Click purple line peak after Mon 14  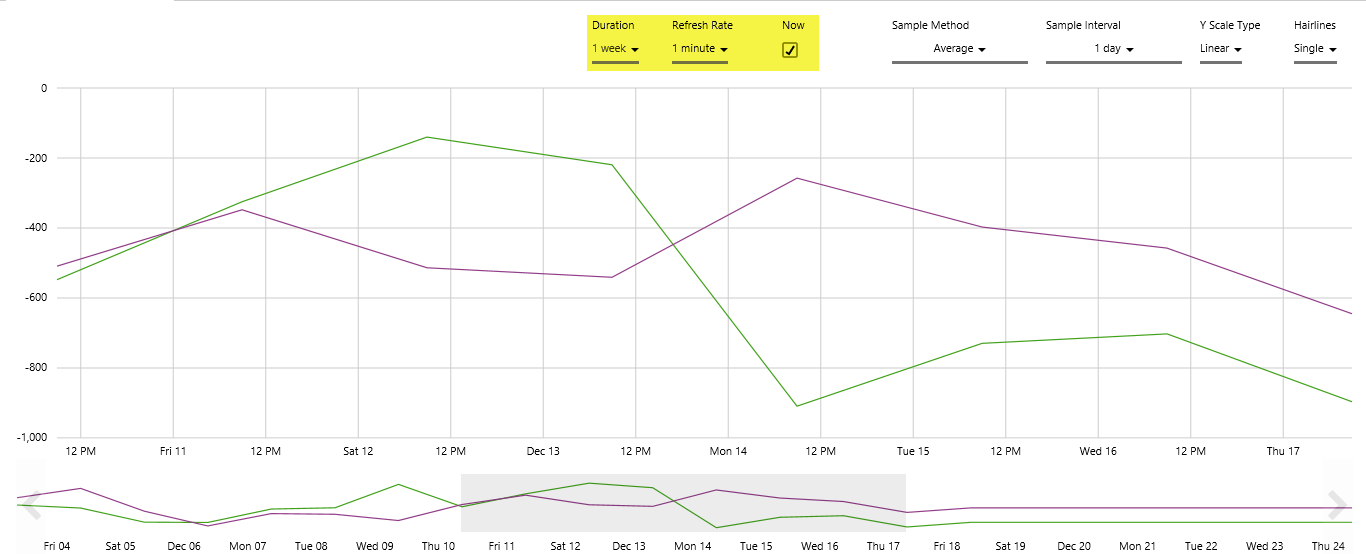pyautogui.click(x=797, y=178)
